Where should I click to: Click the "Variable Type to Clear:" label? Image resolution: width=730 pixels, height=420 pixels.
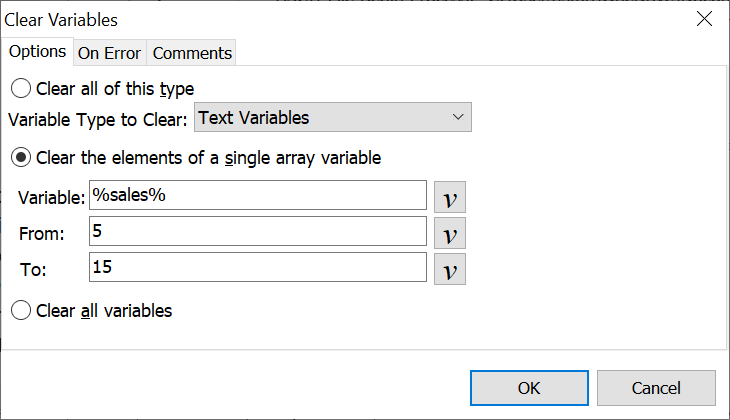coord(98,119)
